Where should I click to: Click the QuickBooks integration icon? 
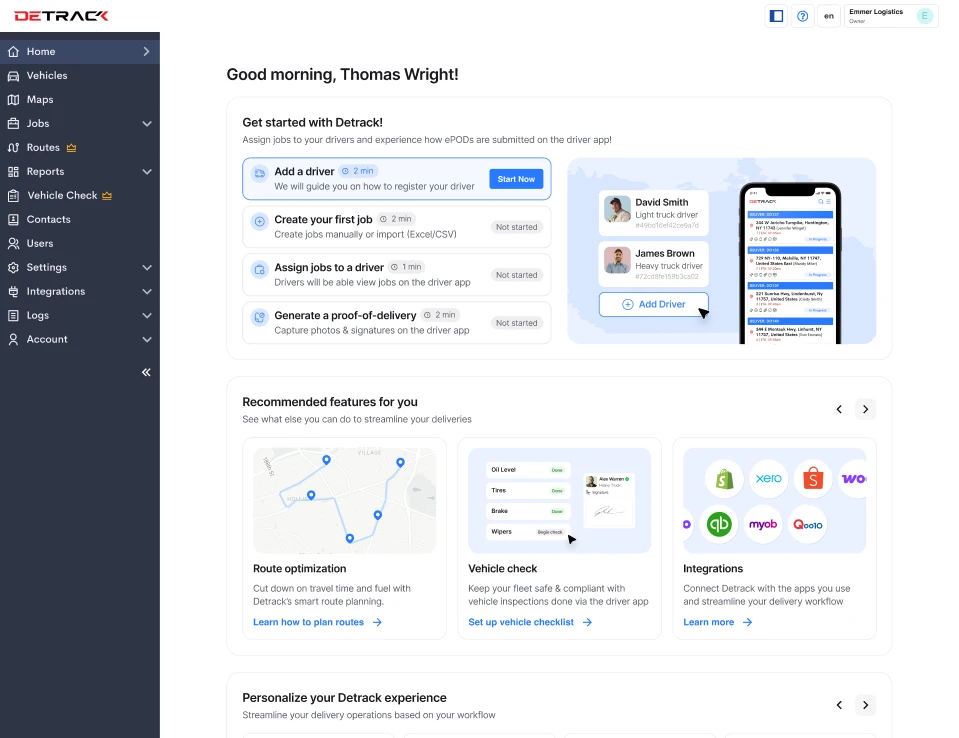point(718,525)
